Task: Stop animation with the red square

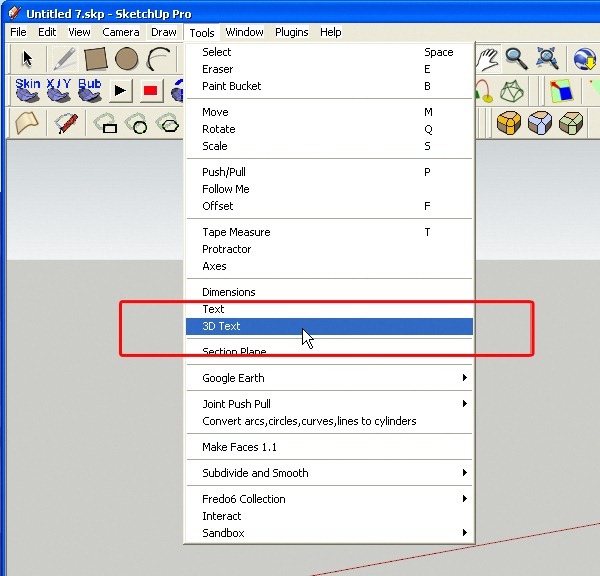Action: [151, 91]
